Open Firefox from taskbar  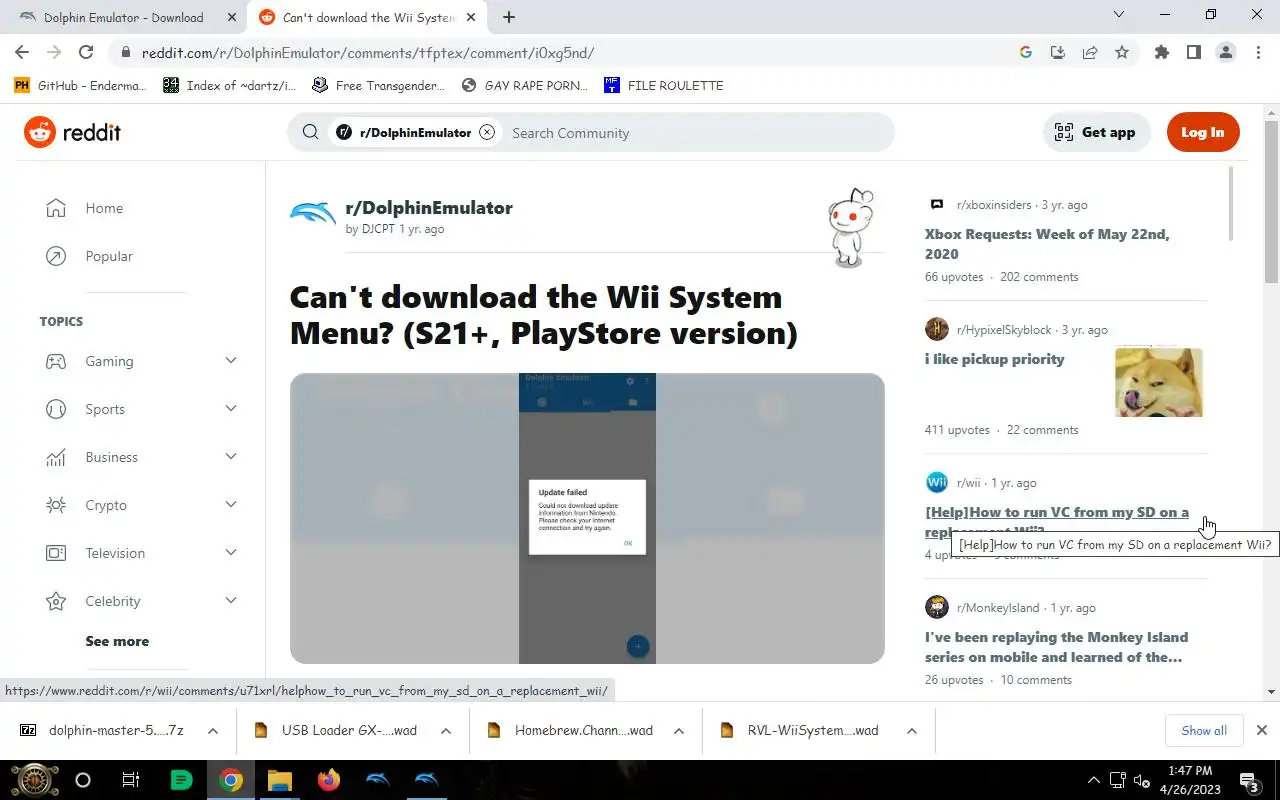click(328, 780)
